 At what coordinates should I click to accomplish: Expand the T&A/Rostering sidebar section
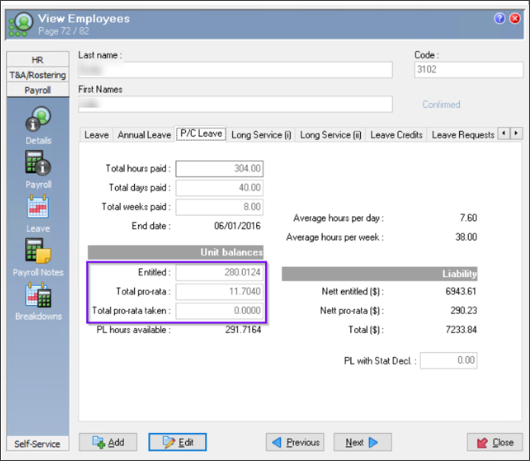click(x=38, y=75)
